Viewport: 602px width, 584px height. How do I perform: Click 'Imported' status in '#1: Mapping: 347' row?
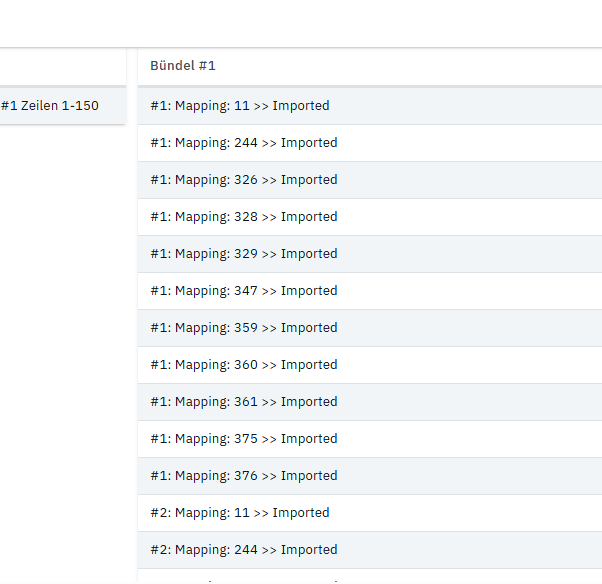click(x=309, y=291)
